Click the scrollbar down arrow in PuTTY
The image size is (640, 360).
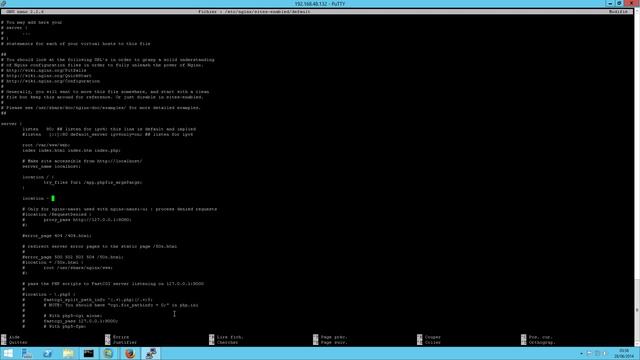pyautogui.click(x=637, y=343)
